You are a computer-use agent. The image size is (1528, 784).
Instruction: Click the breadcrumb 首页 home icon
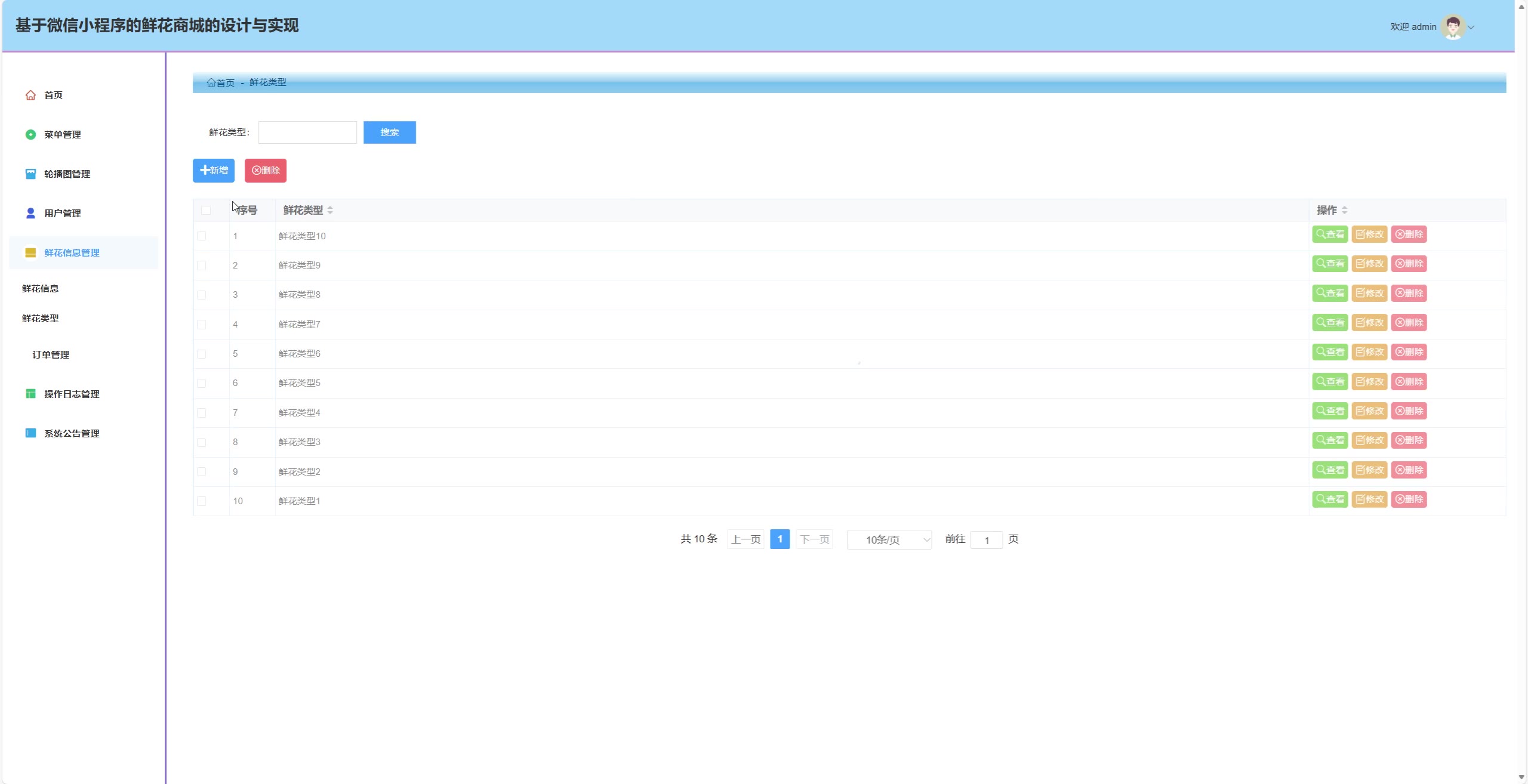(211, 83)
